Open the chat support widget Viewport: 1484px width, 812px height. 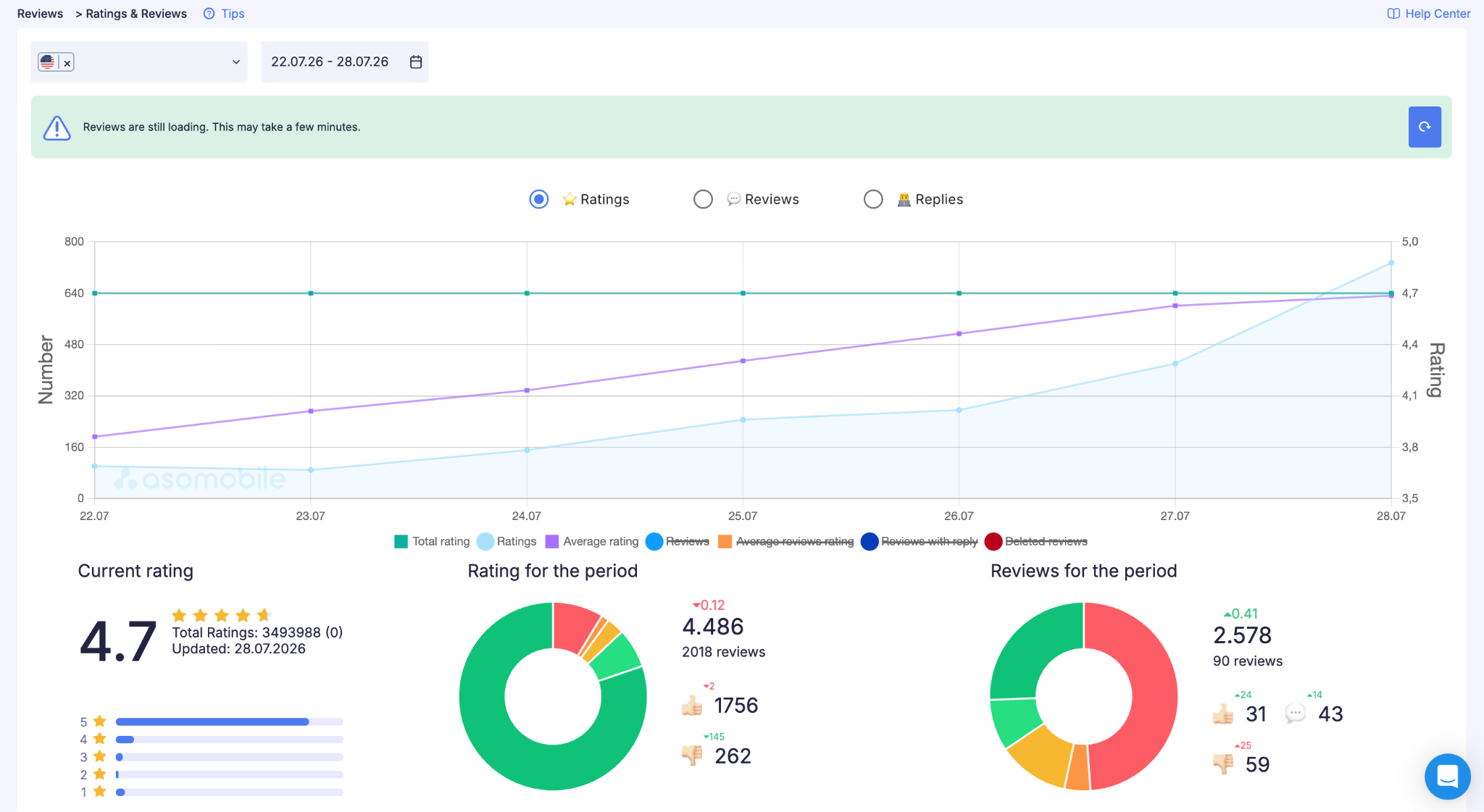pyautogui.click(x=1447, y=777)
